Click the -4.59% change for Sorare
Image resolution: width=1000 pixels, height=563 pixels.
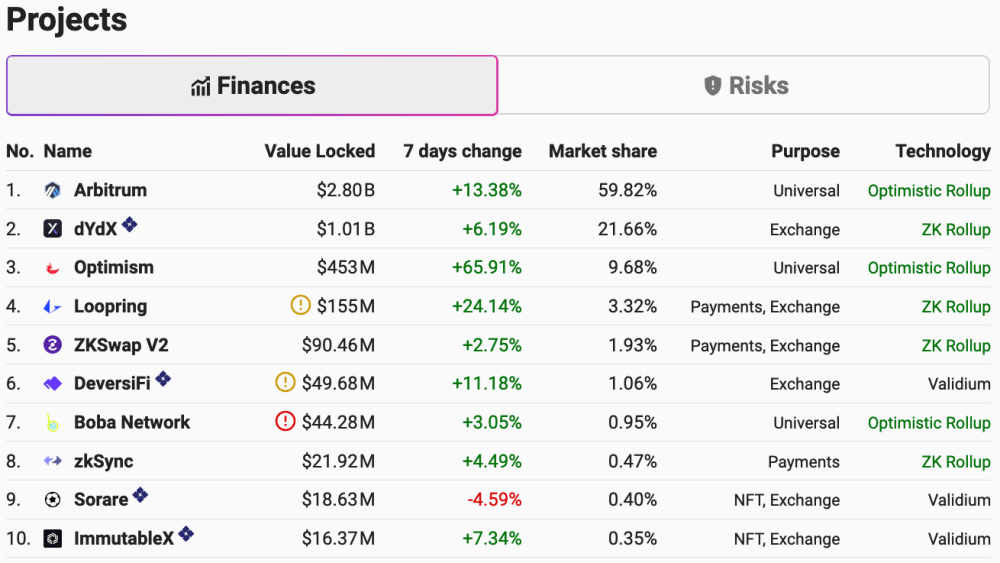(494, 500)
